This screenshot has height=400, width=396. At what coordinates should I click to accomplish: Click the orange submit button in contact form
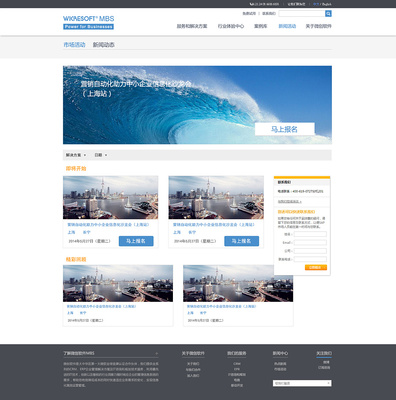tap(316, 267)
